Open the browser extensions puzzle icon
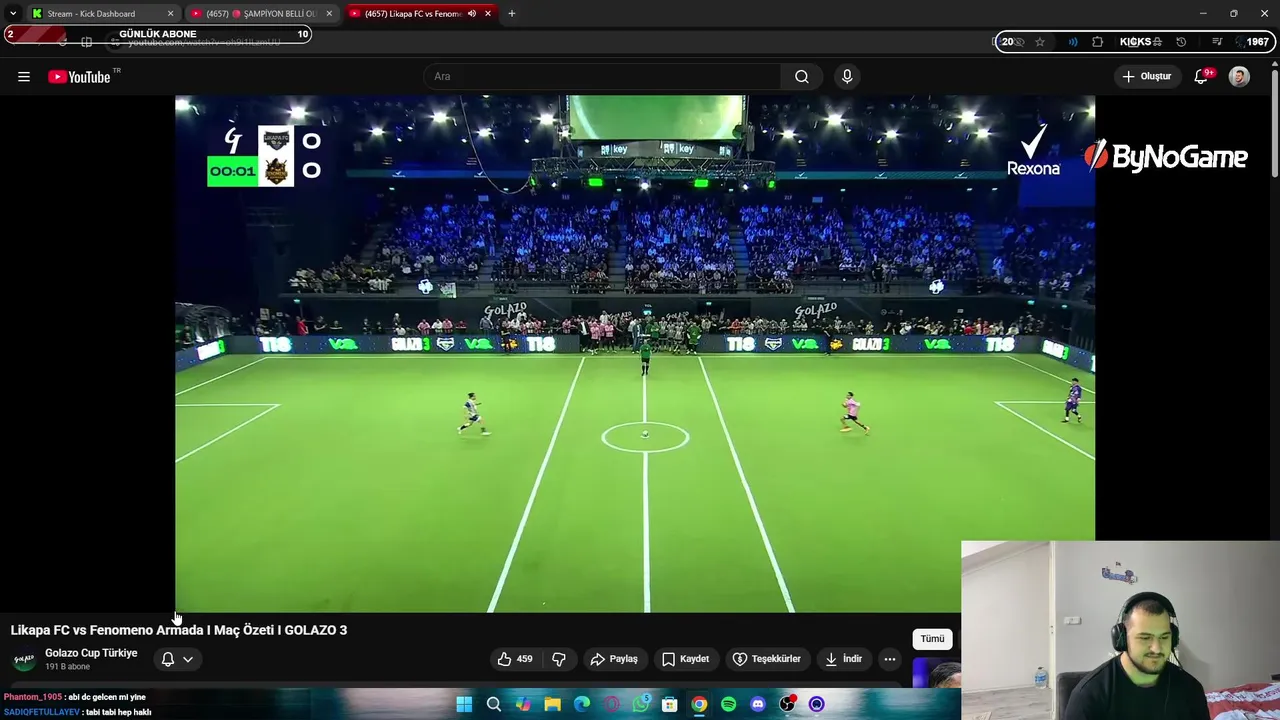The image size is (1280, 720). pos(1098,42)
